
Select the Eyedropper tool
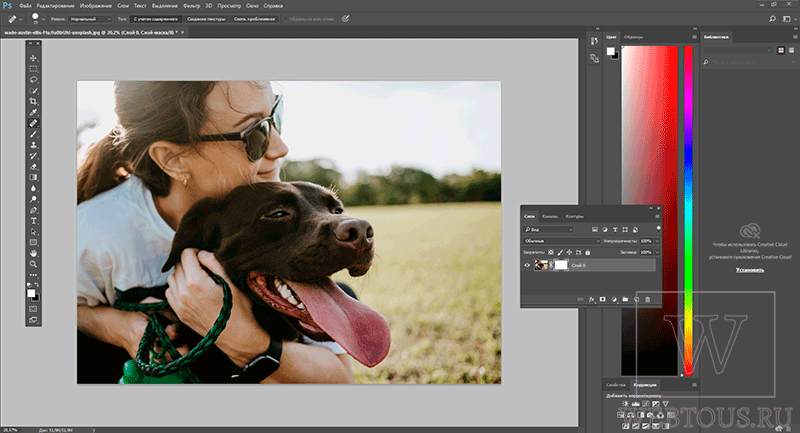(33, 112)
